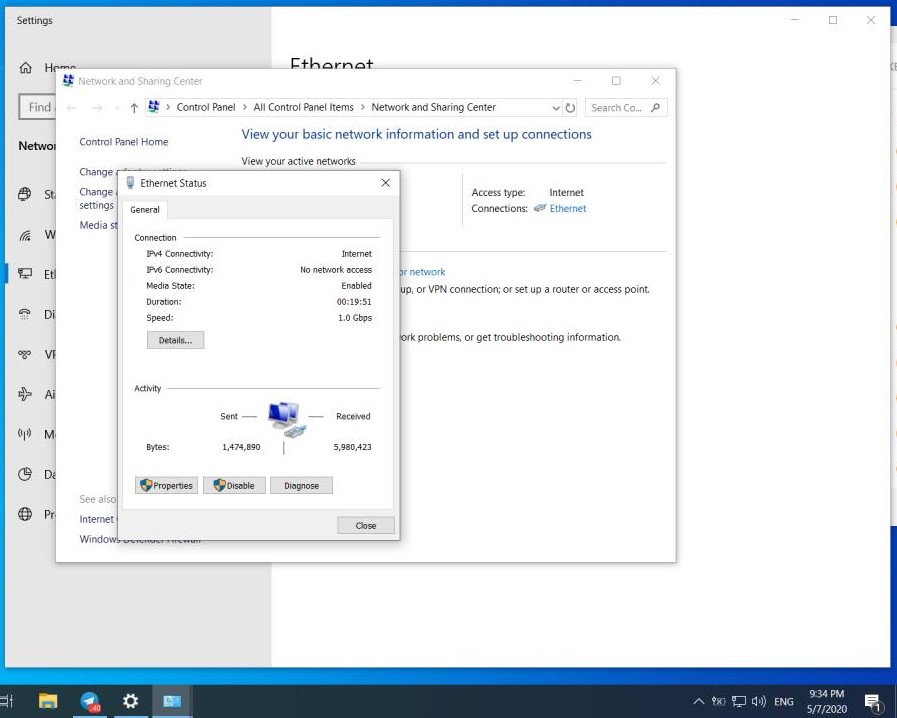Click the sent bytes value 1,474,890
897x718 pixels.
[241, 447]
